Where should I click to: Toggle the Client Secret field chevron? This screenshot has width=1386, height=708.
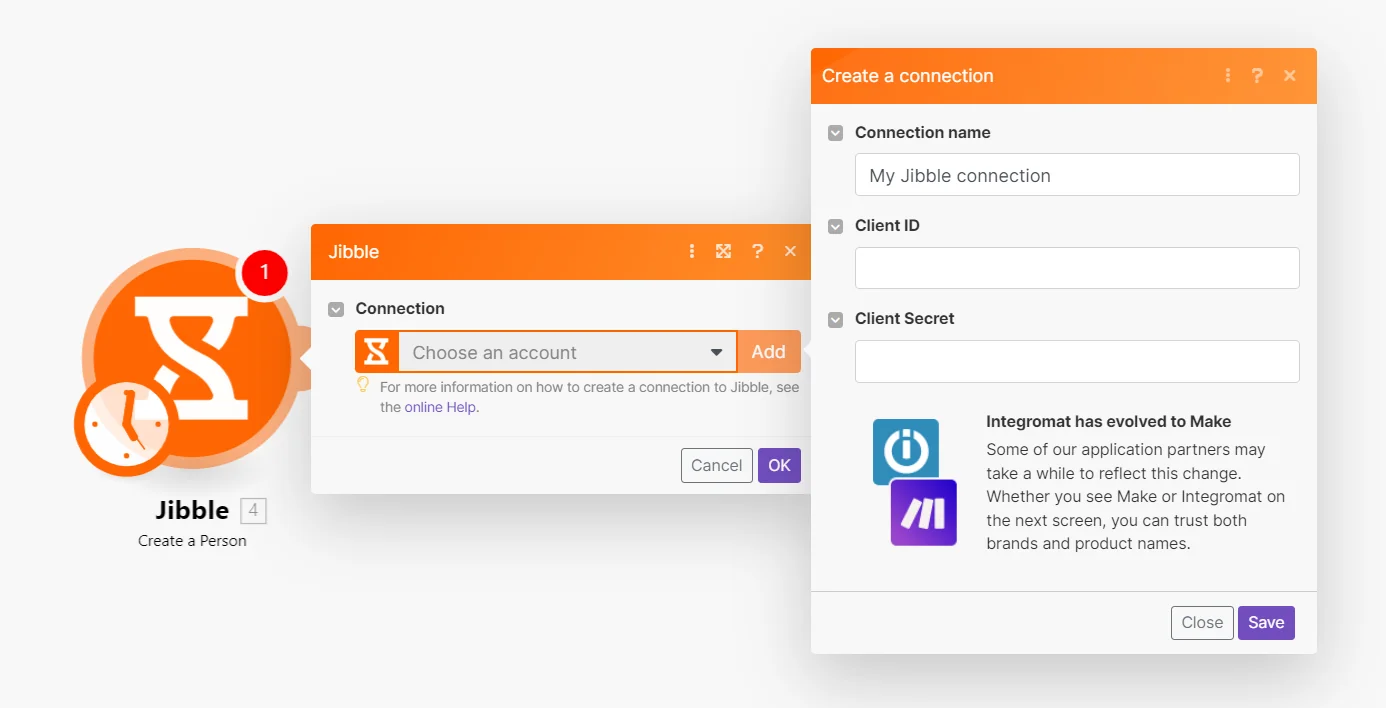[x=835, y=320]
